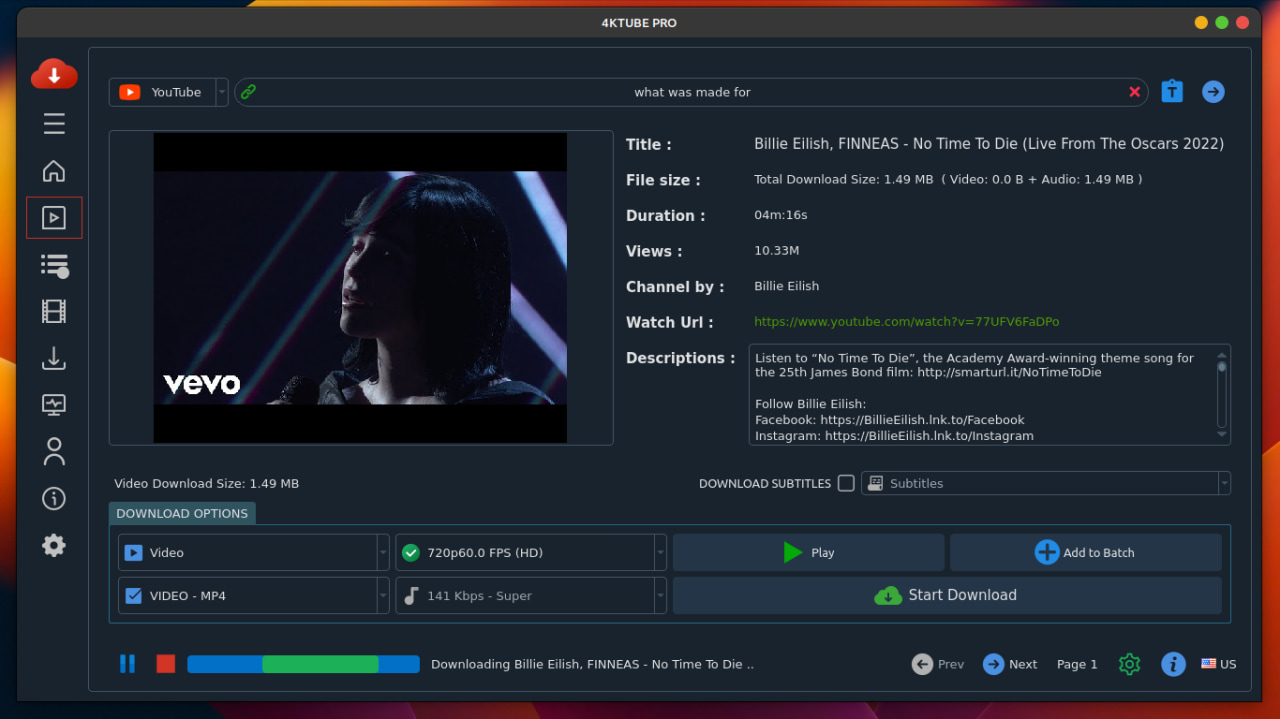
Task: Click the blue go arrow button
Action: [1213, 92]
